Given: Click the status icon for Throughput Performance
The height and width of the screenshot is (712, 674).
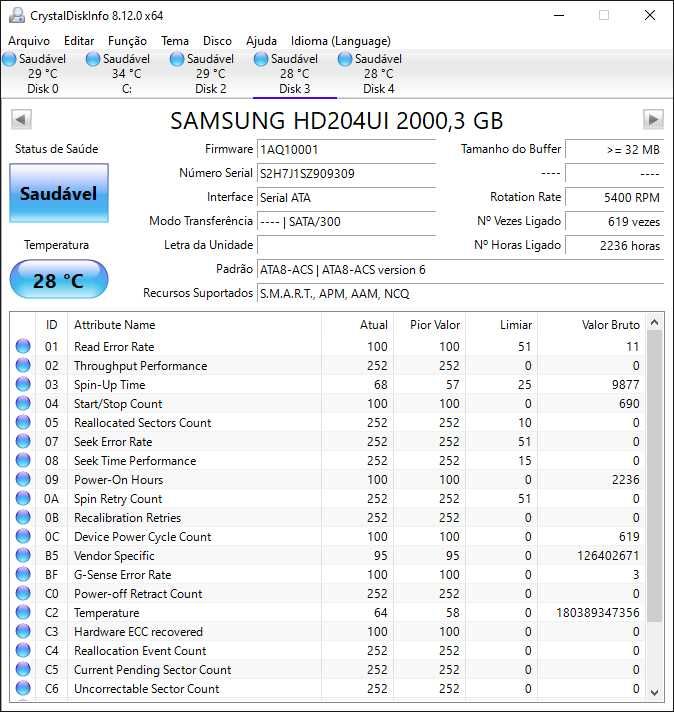Looking at the screenshot, I should coord(23,366).
